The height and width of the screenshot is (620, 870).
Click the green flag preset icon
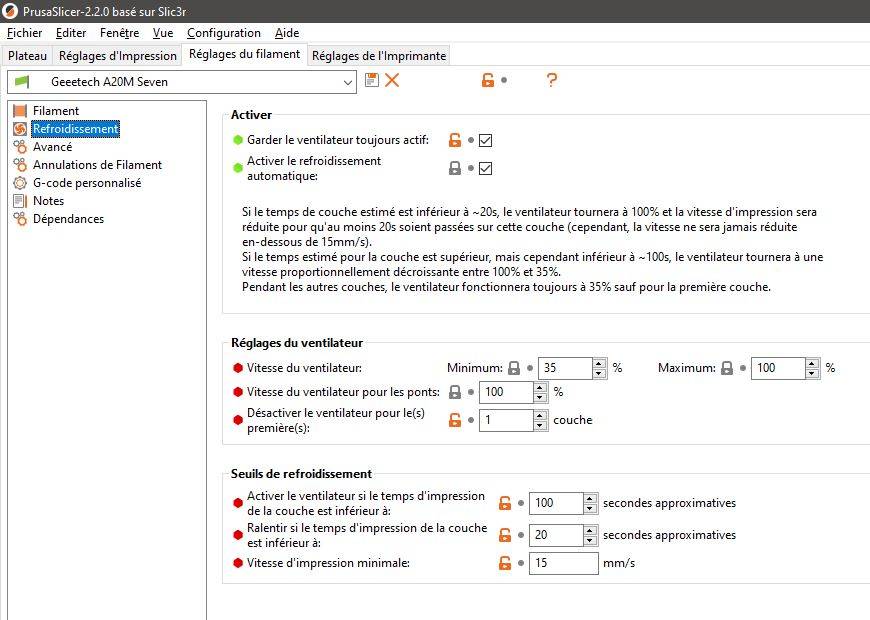pos(22,82)
